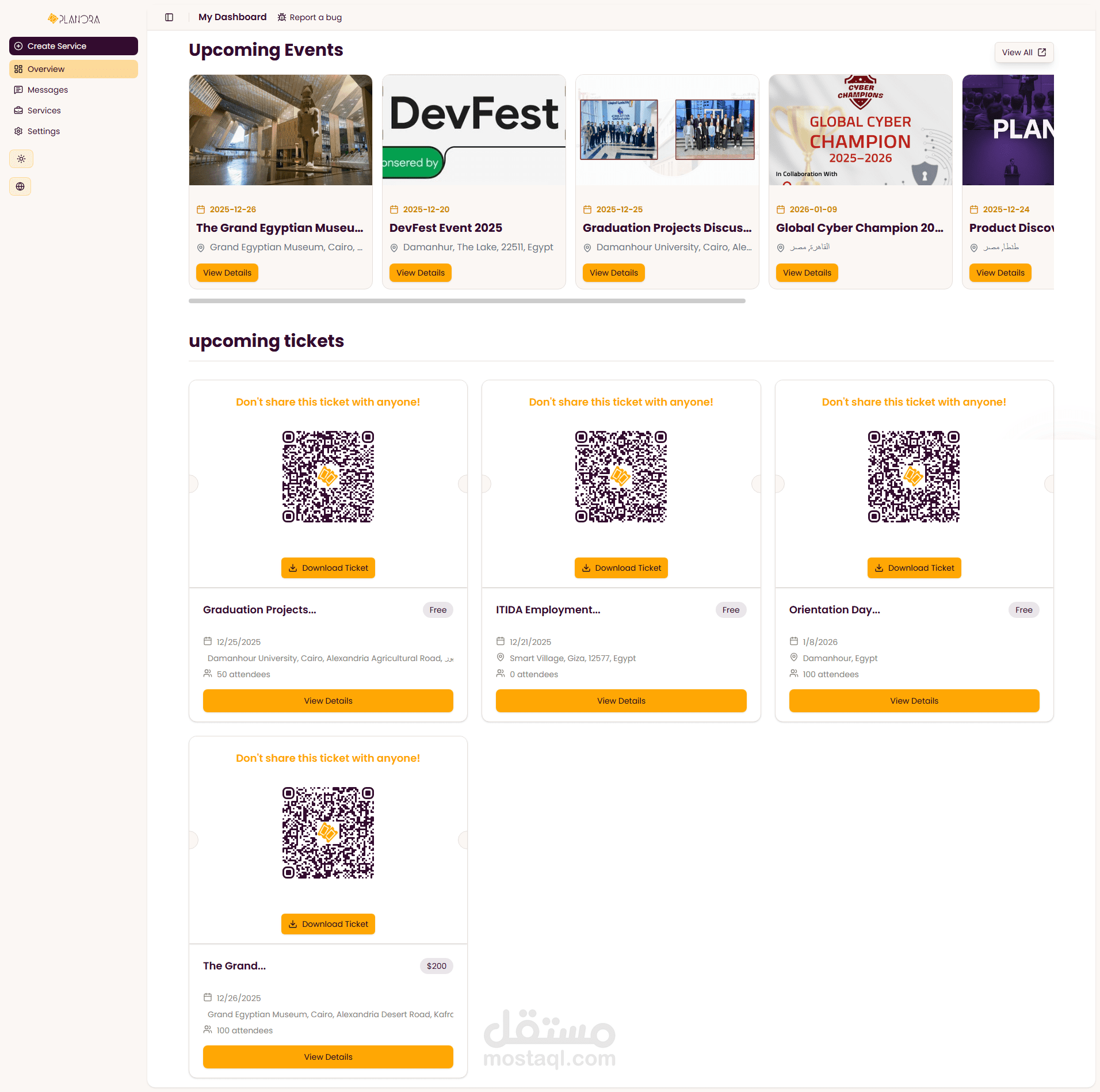
Task: Click calendar icon next to 2025-12-20
Action: [x=394, y=209]
